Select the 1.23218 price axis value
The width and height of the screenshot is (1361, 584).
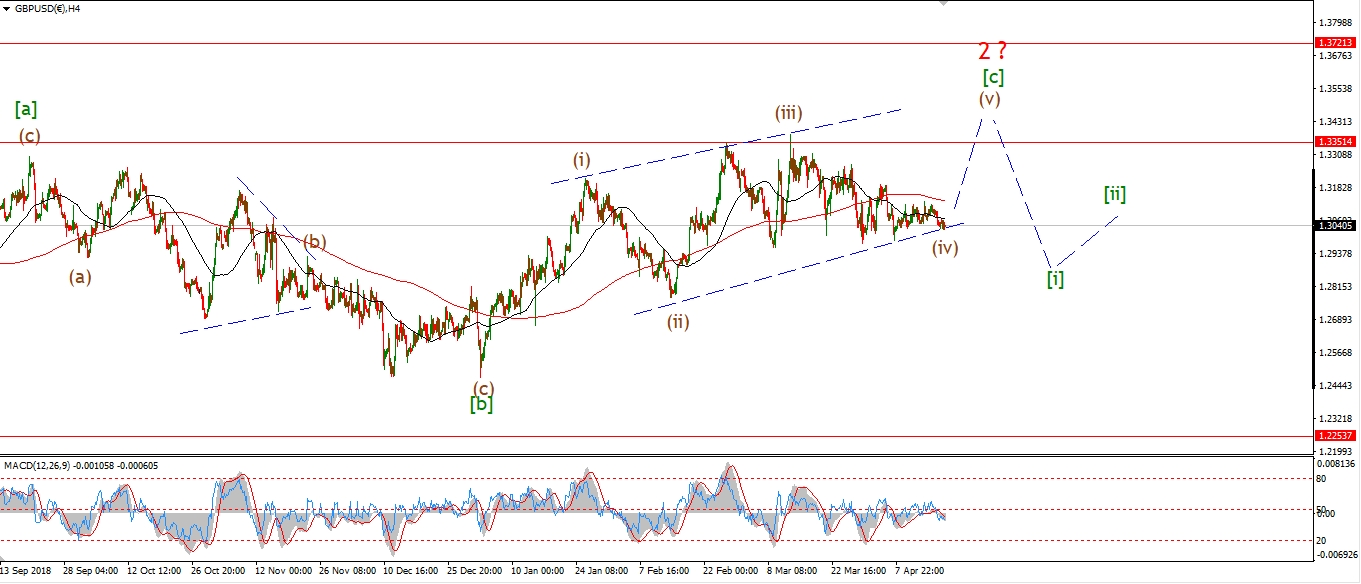click(1338, 419)
